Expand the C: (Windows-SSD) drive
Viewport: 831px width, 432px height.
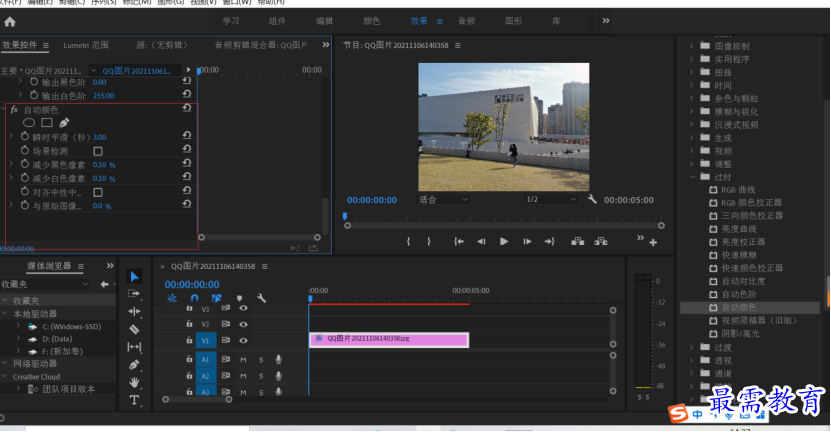(x=19, y=327)
